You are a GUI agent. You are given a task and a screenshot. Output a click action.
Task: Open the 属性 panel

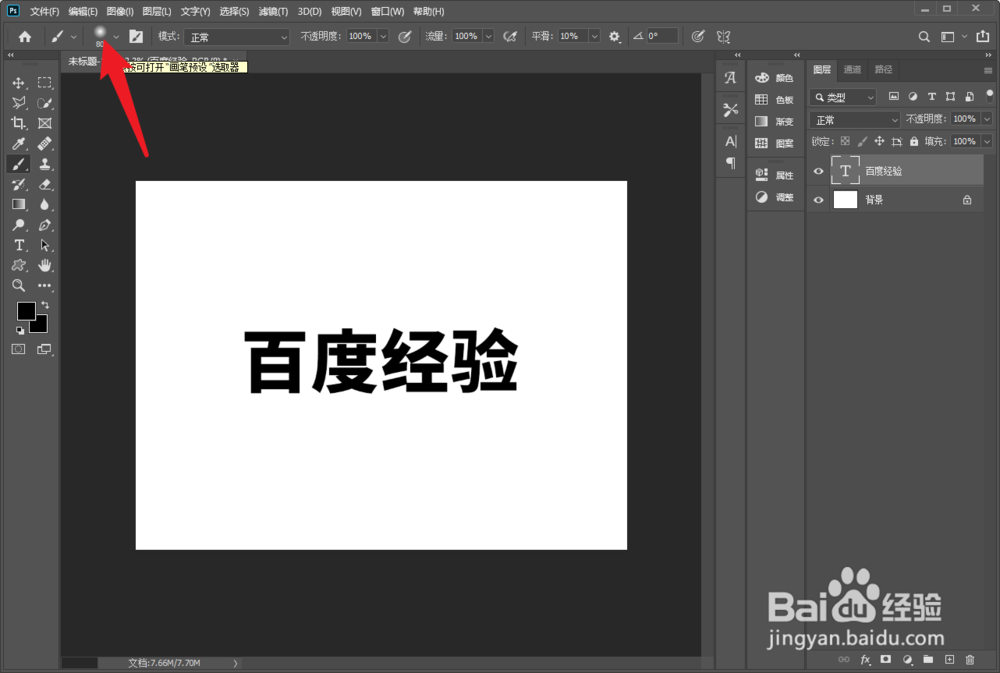(x=774, y=175)
